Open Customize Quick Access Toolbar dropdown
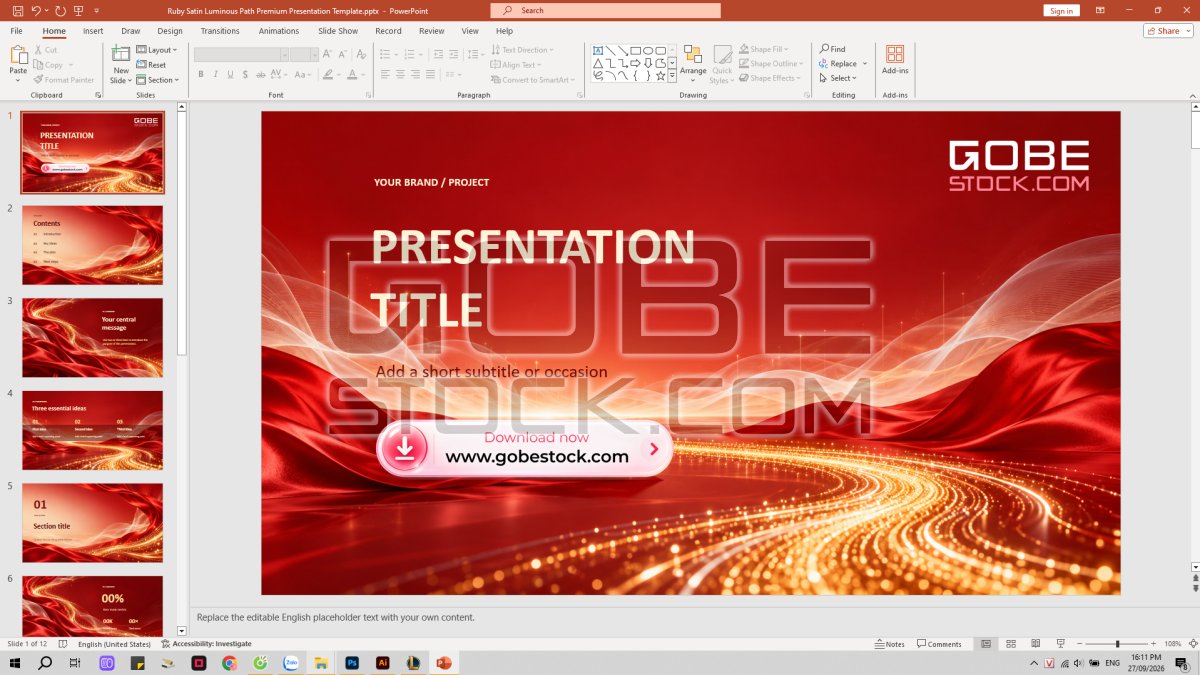1200x675 pixels. [97, 10]
